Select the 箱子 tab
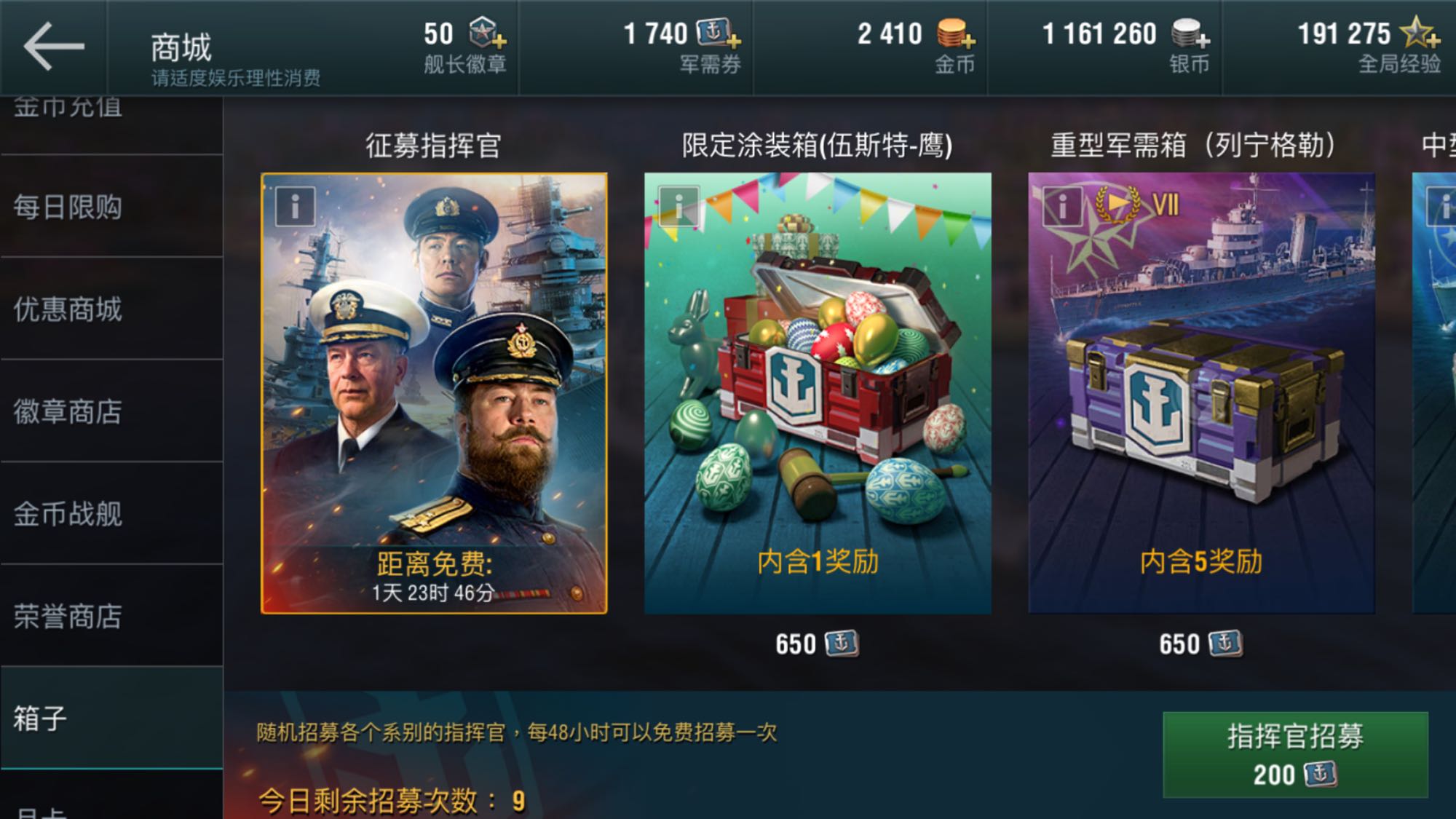The image size is (1456, 819). tap(111, 719)
